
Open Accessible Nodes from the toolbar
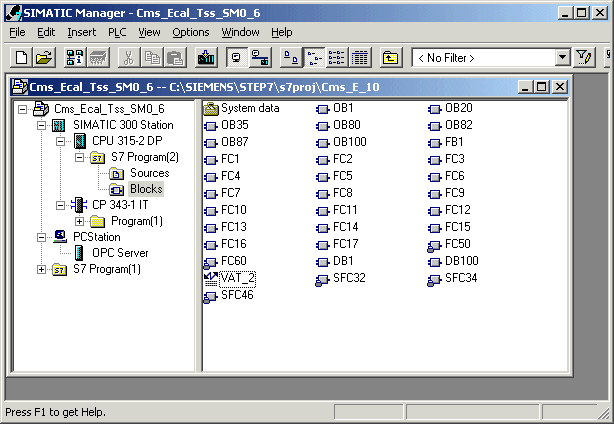pos(74,58)
